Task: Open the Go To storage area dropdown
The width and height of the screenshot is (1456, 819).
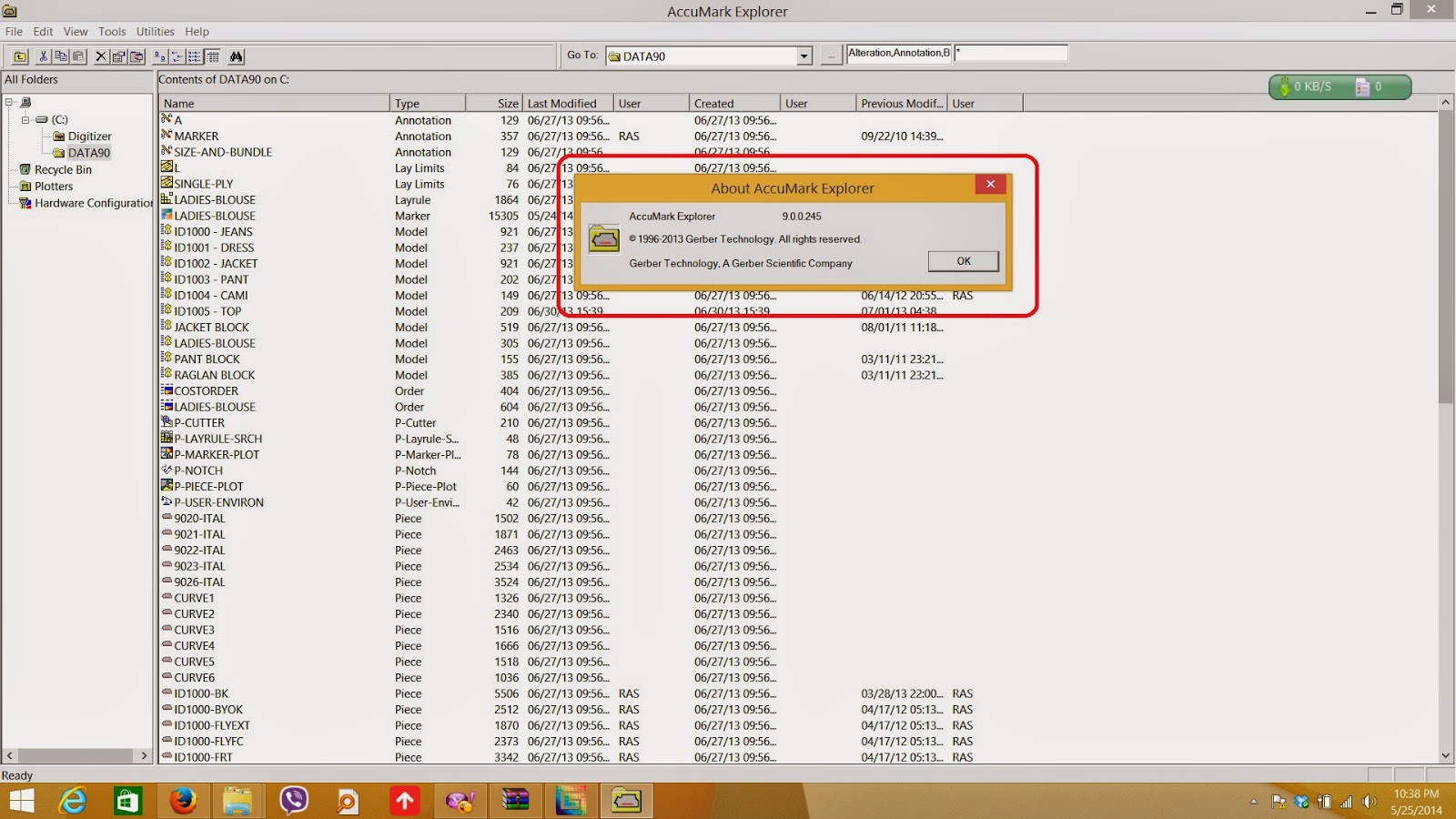Action: click(804, 56)
